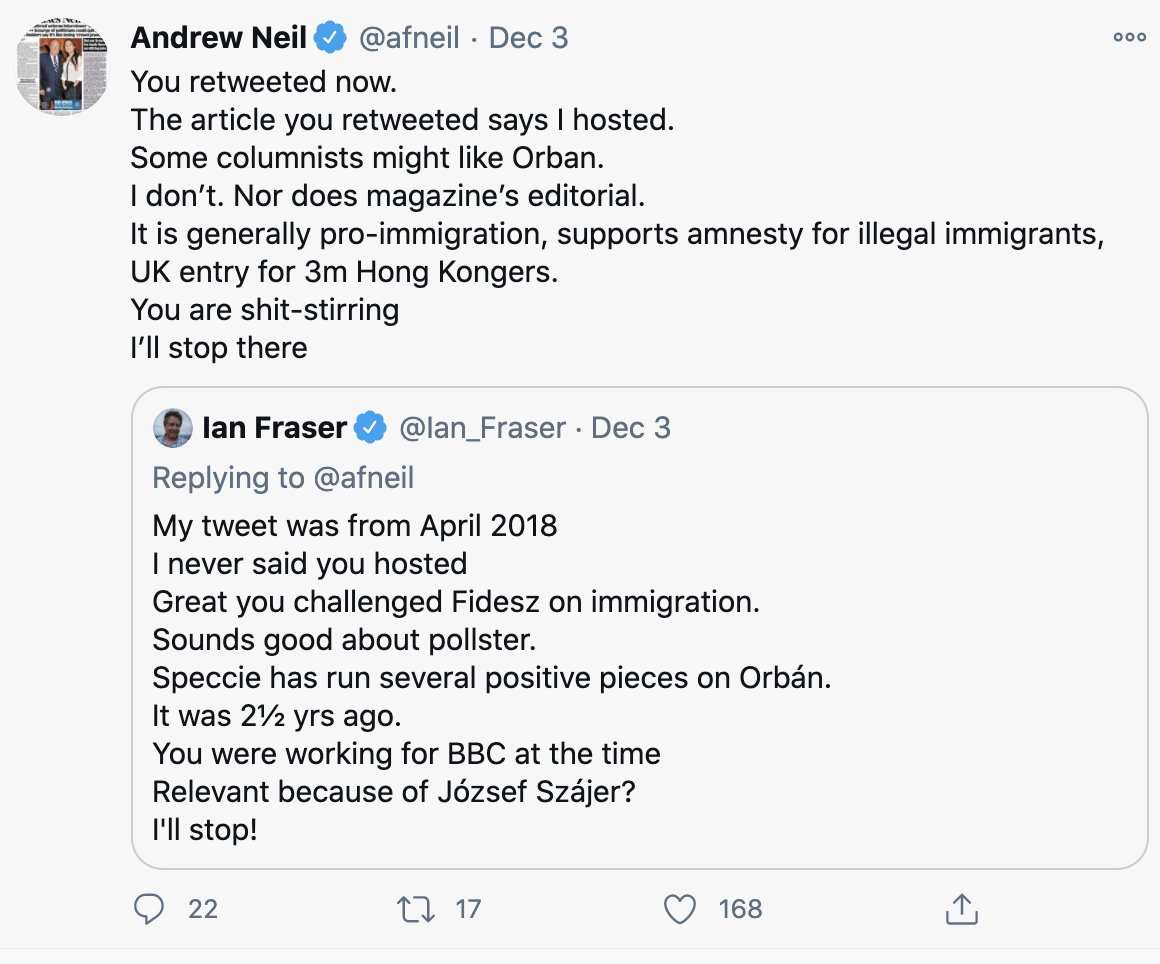
Task: Click the Andrew Neil display name
Action: pos(220,38)
